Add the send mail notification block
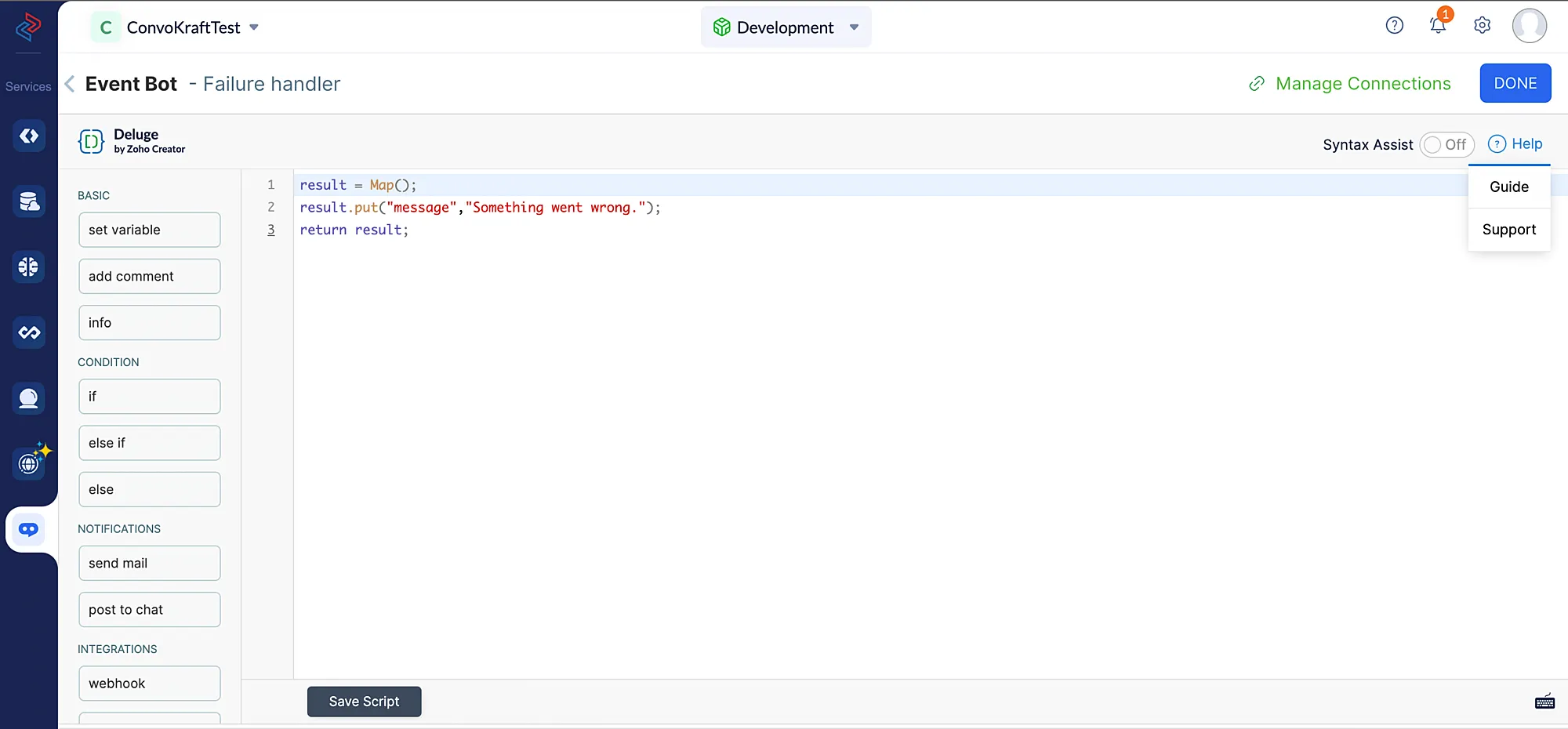 click(149, 563)
